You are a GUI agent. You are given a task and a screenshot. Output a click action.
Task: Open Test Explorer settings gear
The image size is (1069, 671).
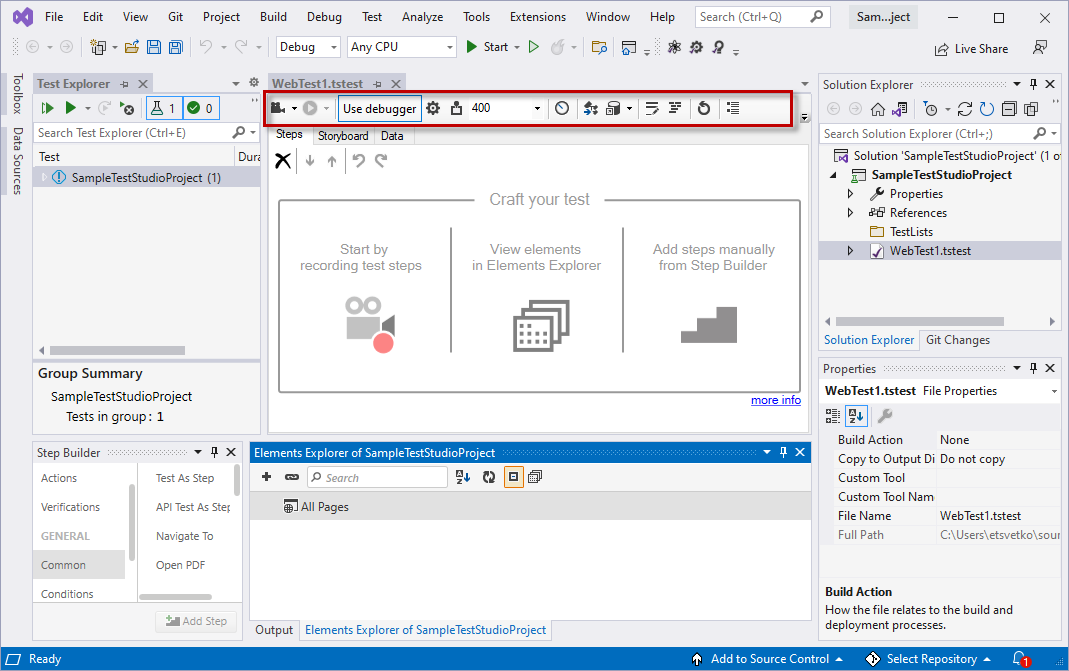(x=254, y=83)
